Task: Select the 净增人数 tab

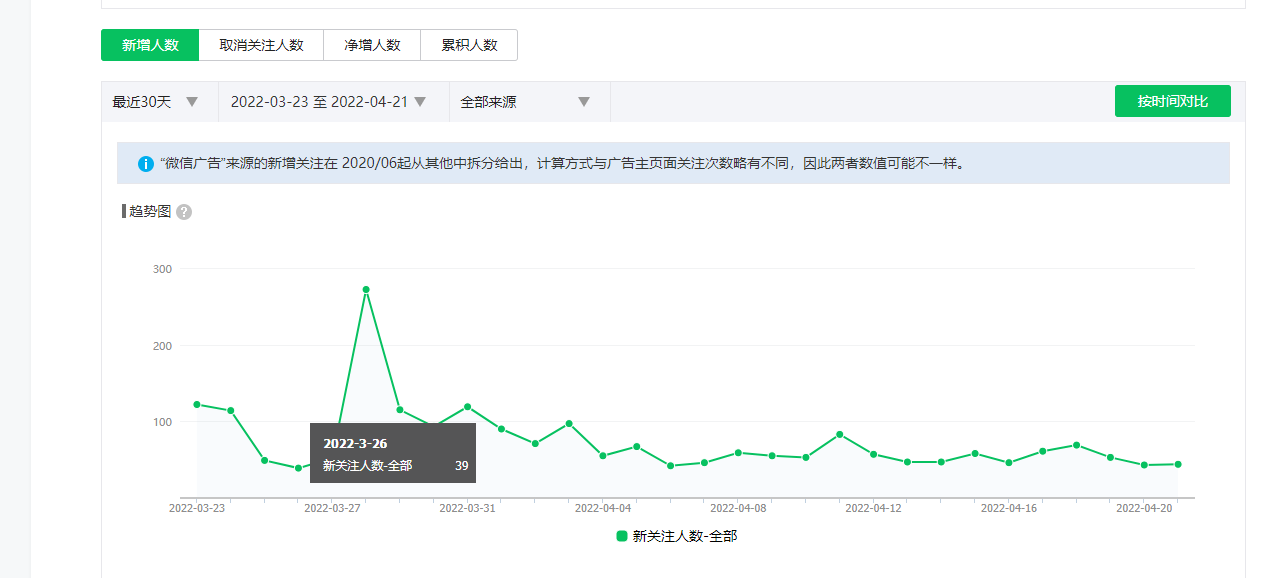Action: tap(372, 45)
